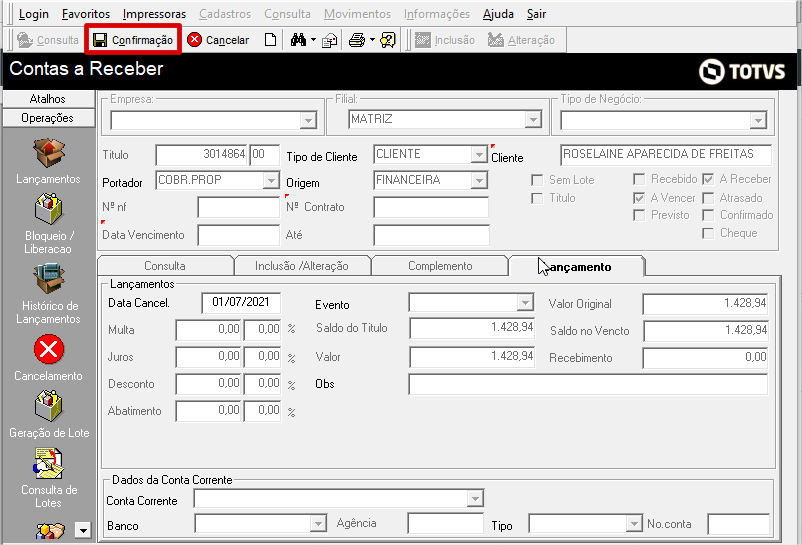This screenshot has width=802, height=545.
Task: Click the Agência input field
Action: [445, 524]
